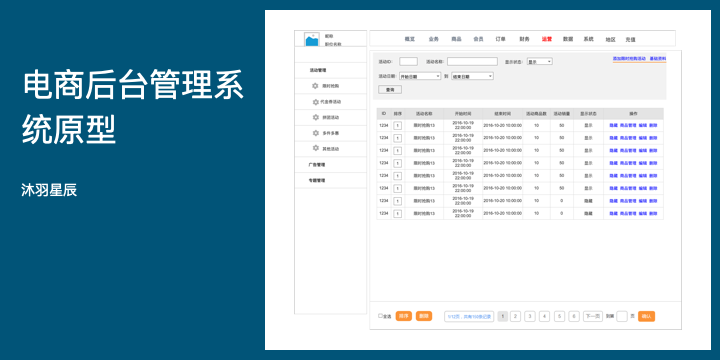The height and width of the screenshot is (360, 720).
Task: Go to the 下一页 next page
Action: 593,316
